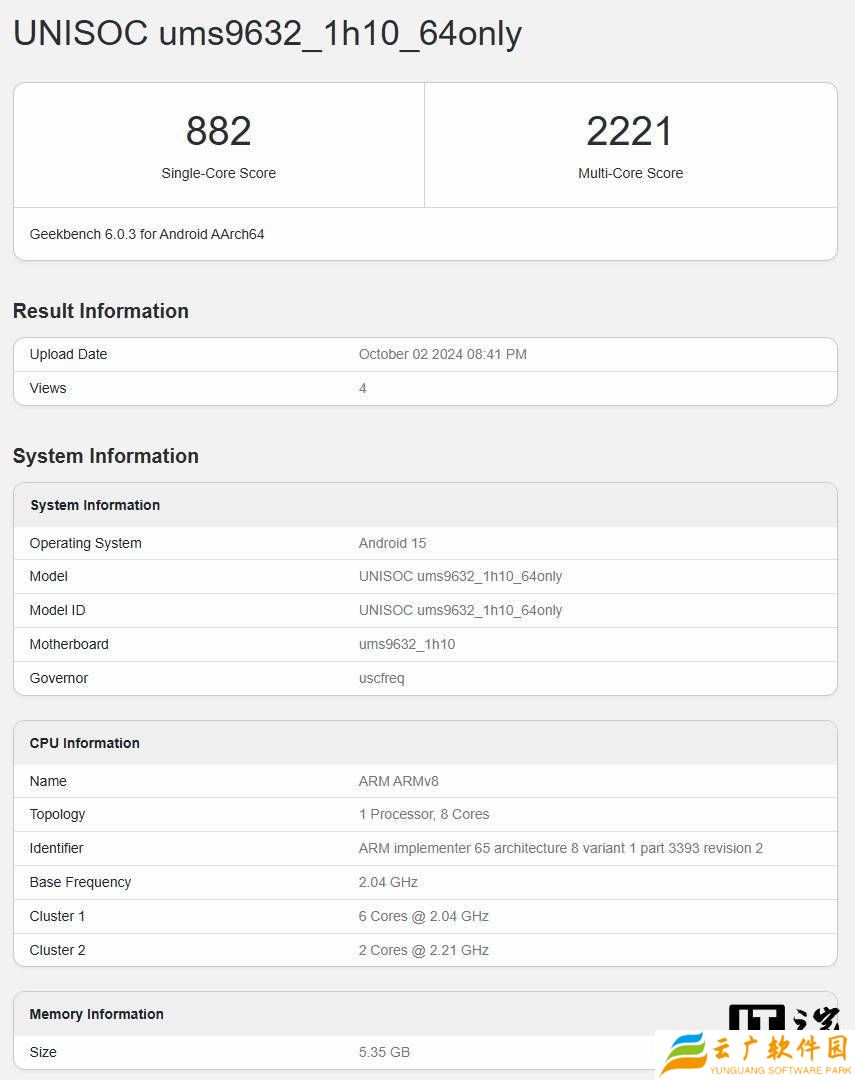Click the "Name" label in CPU Information
Image resolution: width=855 pixels, height=1080 pixels.
coord(48,781)
